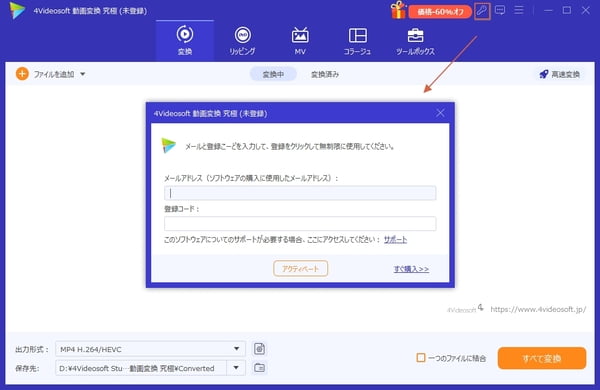Click the 価格-60%オフ discount banner
The width and height of the screenshot is (600, 390).
(440, 12)
